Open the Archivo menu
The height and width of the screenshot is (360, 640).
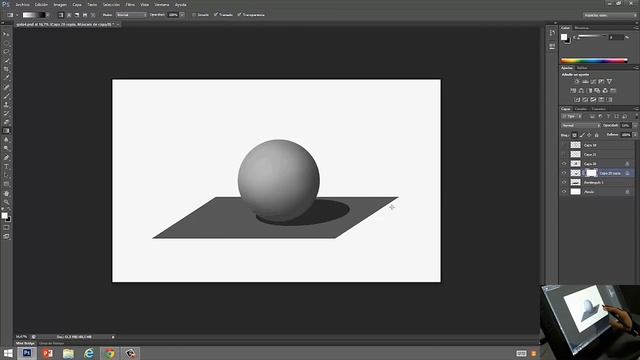tap(22, 4)
